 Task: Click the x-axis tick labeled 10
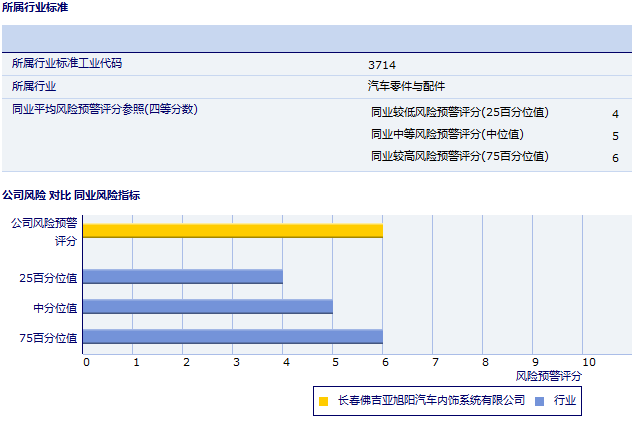tap(588, 362)
